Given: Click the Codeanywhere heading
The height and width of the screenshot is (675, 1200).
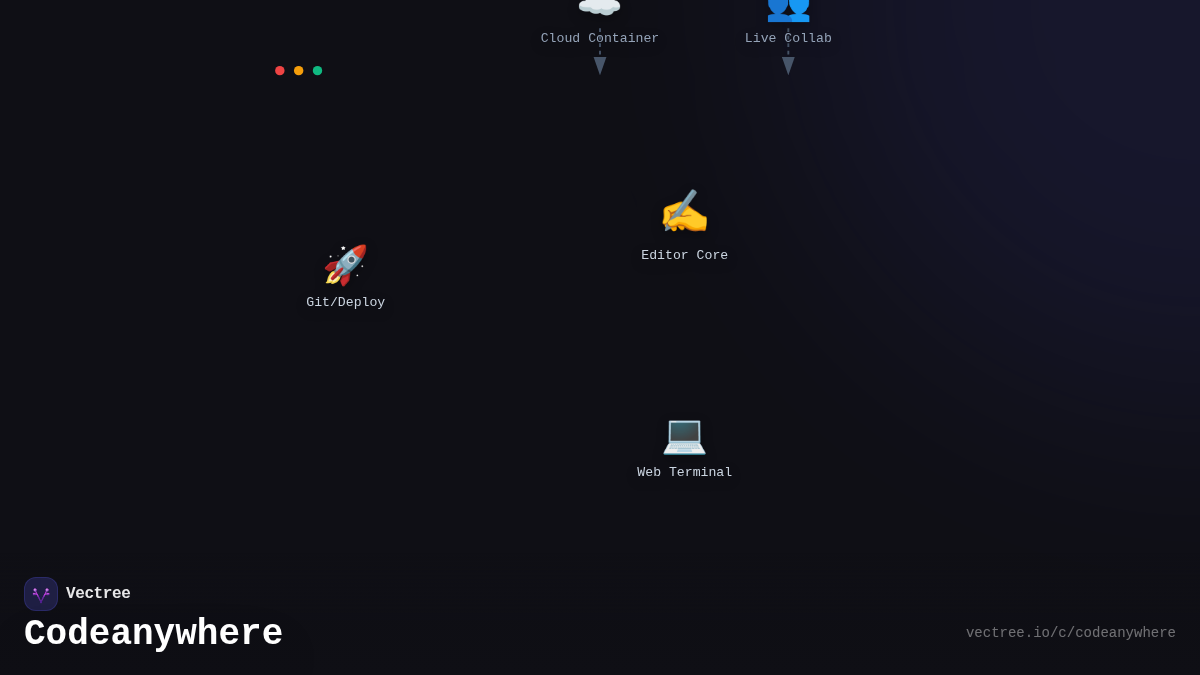Looking at the screenshot, I should pyautogui.click(x=153, y=632).
